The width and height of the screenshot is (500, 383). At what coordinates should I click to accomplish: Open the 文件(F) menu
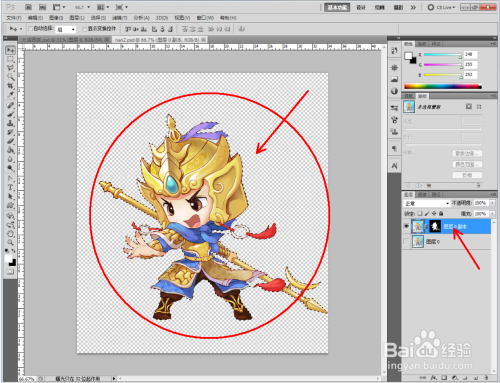point(14,18)
